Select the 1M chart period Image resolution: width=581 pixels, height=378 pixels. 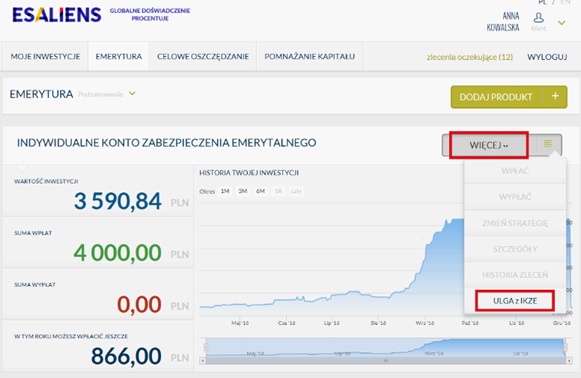coord(225,191)
